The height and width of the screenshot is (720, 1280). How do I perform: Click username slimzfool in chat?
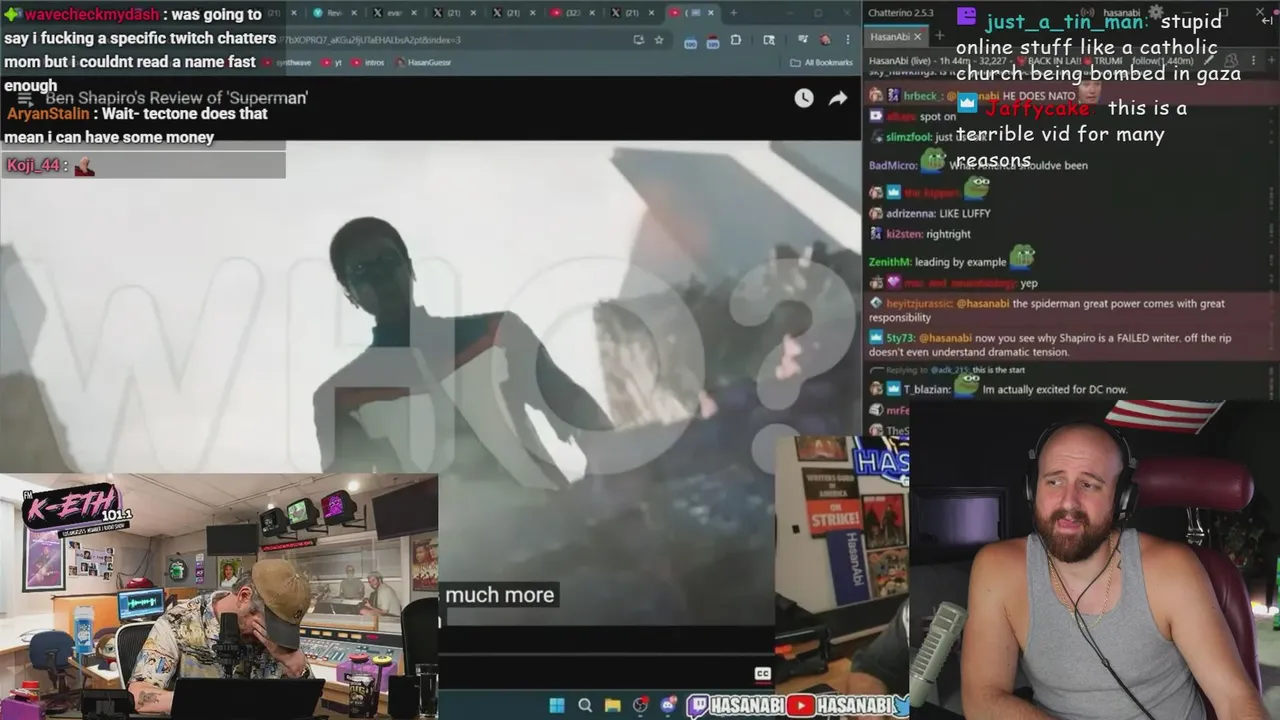tap(908, 137)
